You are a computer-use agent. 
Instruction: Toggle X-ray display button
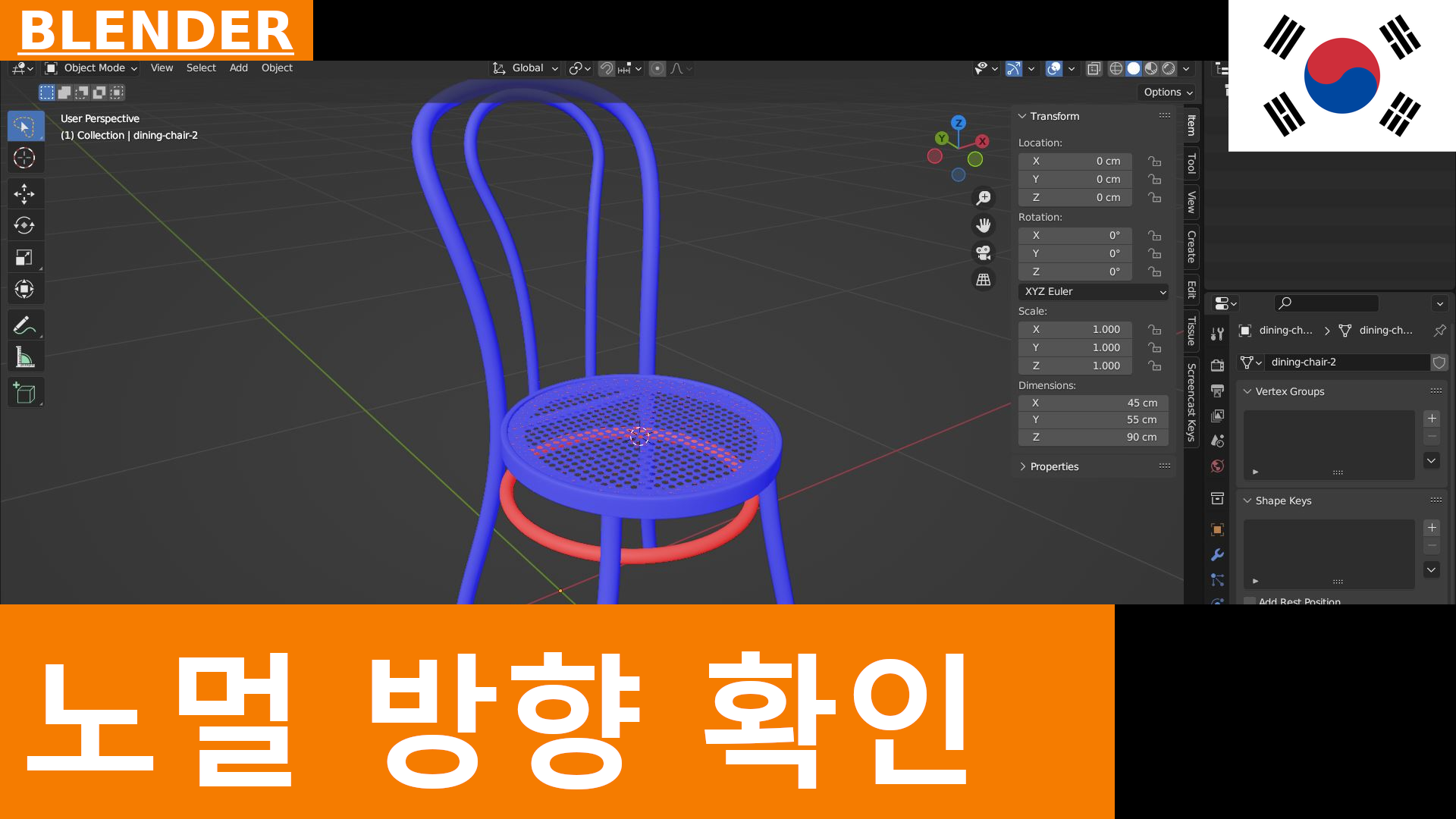1094,69
